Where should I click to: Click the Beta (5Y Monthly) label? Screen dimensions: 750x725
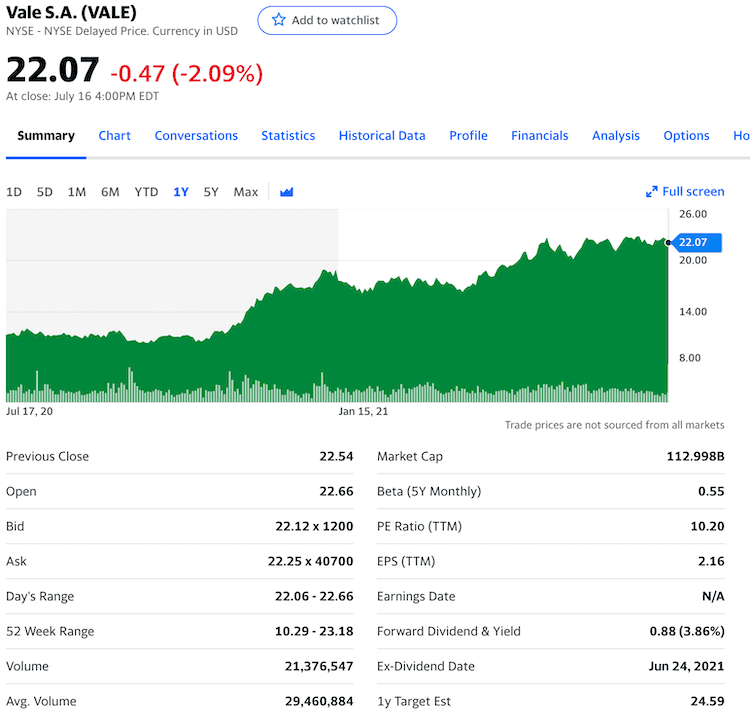coord(429,491)
